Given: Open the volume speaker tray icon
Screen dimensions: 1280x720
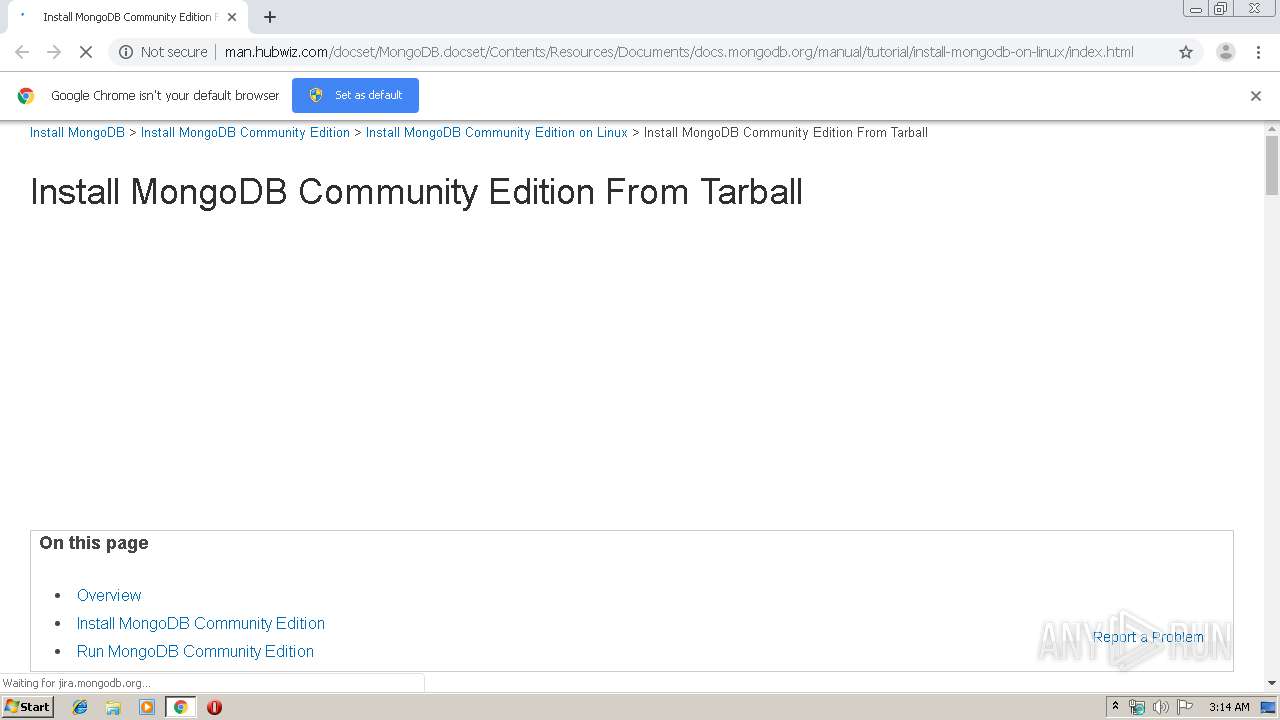Looking at the screenshot, I should [1160, 707].
